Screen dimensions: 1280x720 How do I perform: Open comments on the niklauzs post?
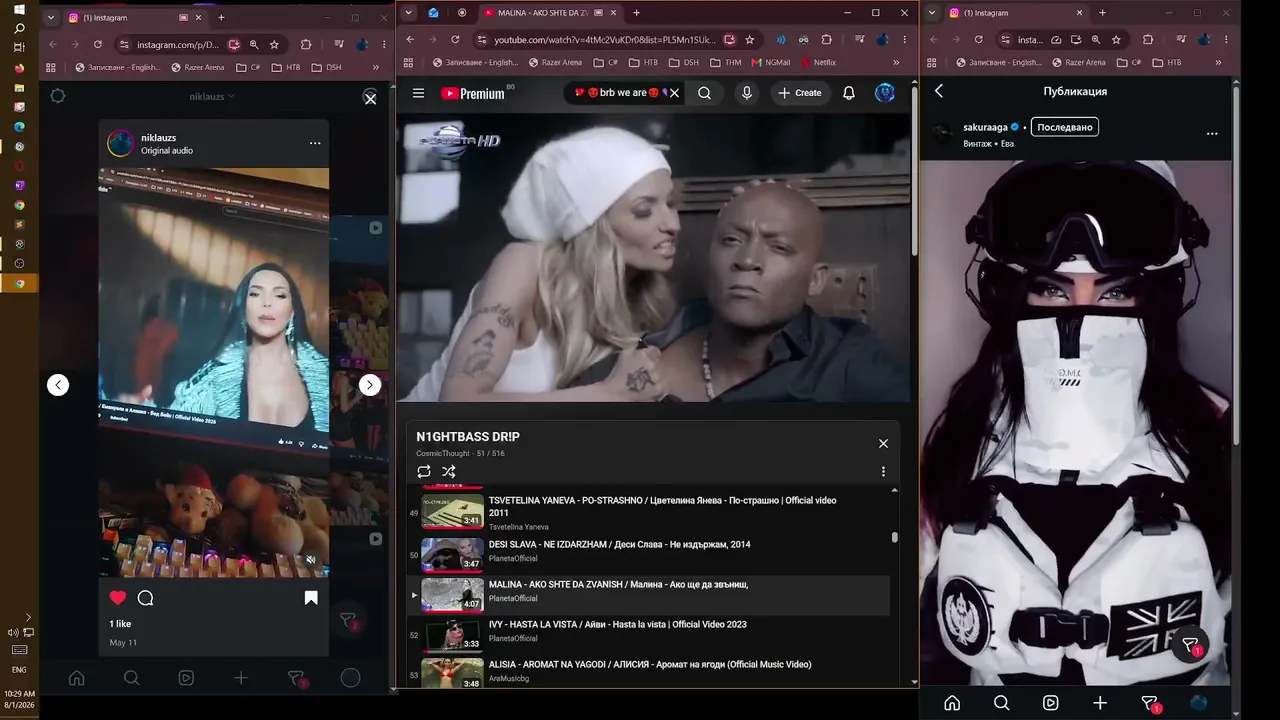tap(145, 598)
